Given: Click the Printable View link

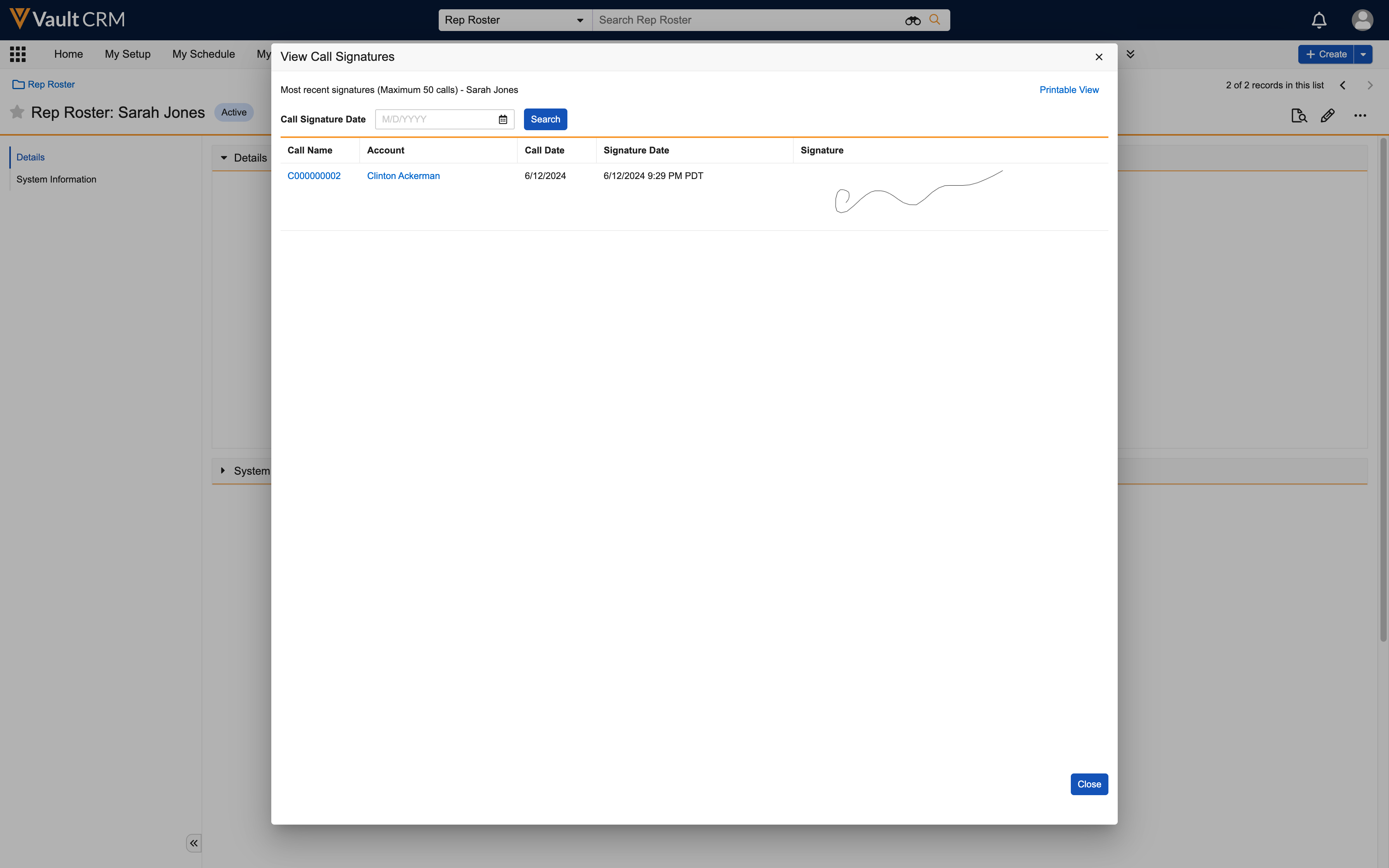Looking at the screenshot, I should 1069,90.
